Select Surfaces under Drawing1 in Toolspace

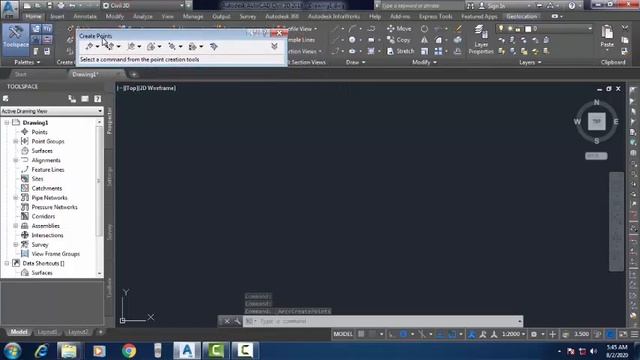pos(42,151)
